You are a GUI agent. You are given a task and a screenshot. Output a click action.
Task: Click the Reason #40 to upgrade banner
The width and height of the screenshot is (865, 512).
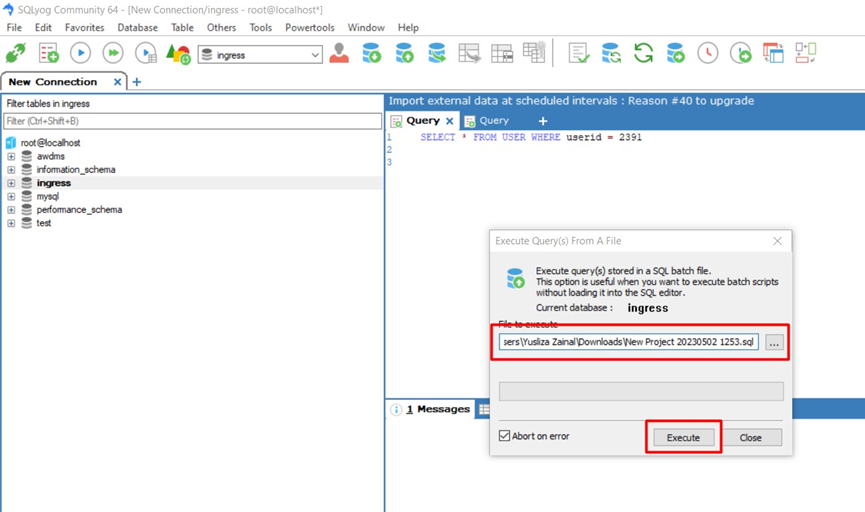pos(571,101)
